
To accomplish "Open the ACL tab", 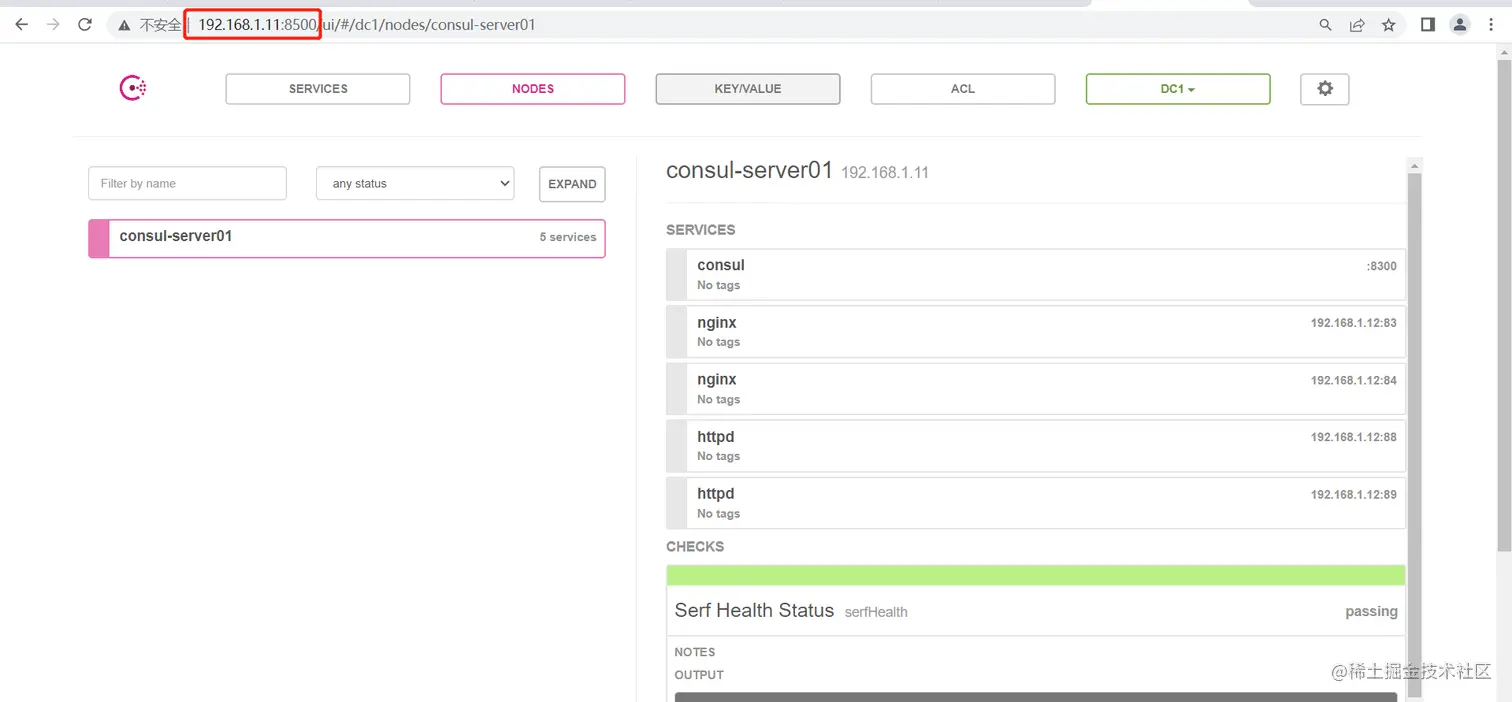I will click(963, 89).
